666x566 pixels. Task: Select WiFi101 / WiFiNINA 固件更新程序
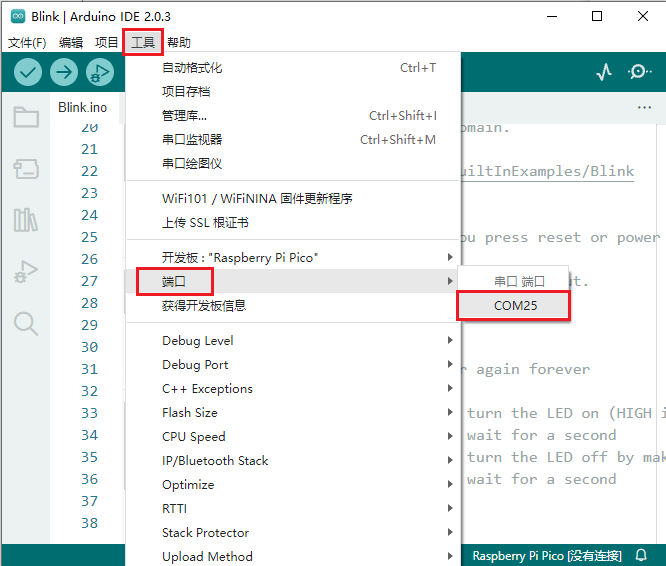click(293, 199)
